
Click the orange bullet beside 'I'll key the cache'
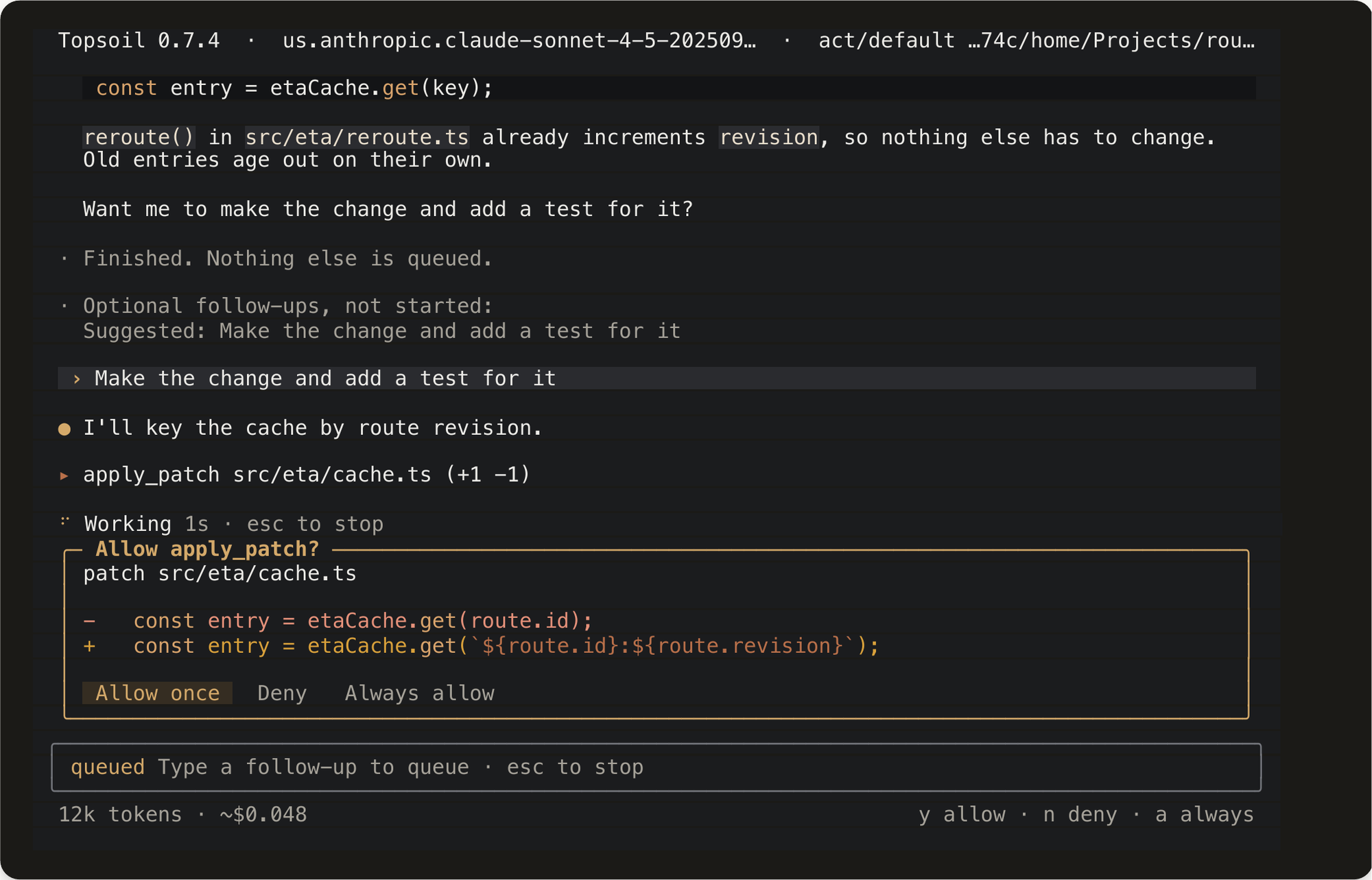[x=64, y=429]
